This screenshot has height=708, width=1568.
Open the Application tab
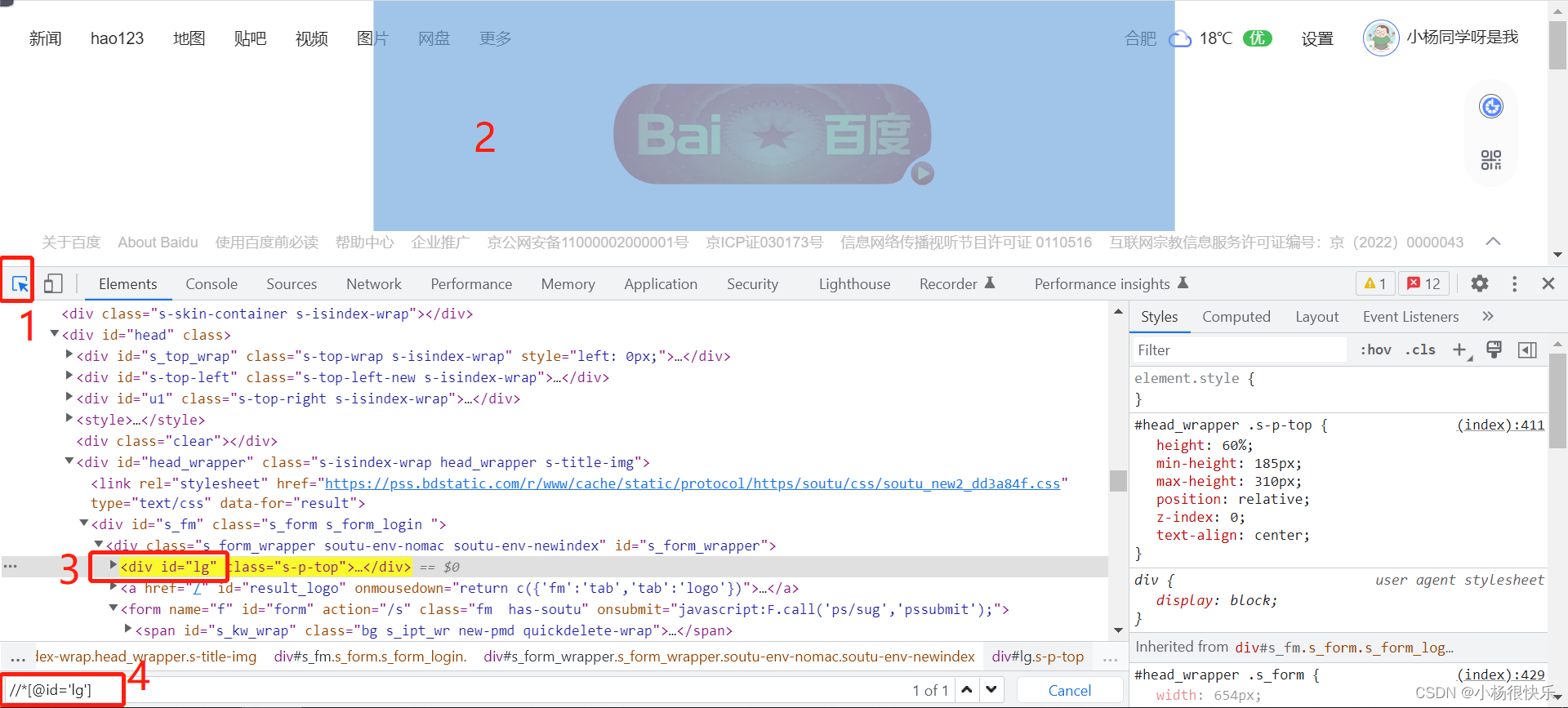[x=661, y=283]
